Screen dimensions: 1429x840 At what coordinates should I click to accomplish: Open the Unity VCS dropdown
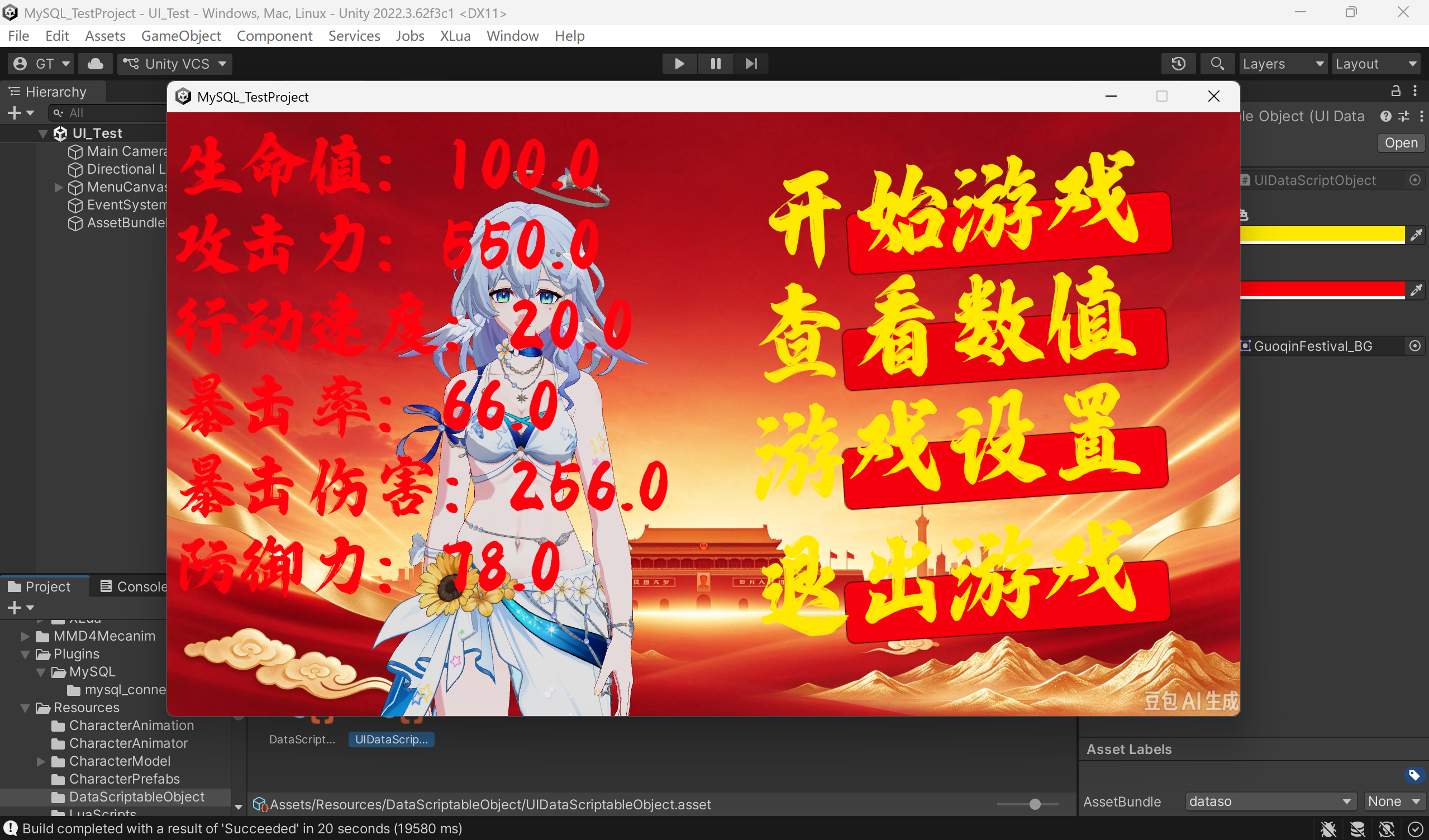[x=175, y=64]
